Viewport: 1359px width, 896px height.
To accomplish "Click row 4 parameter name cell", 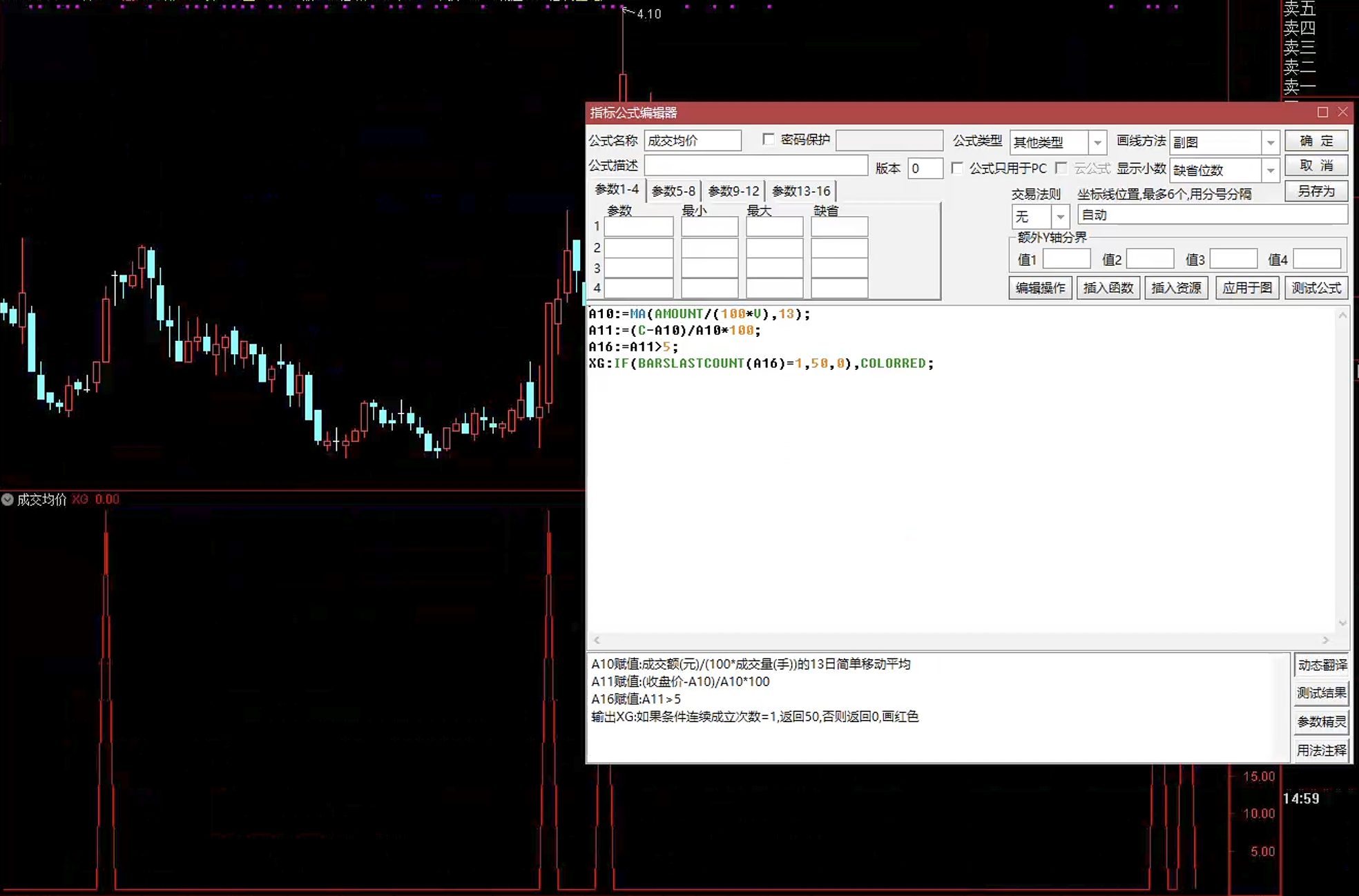I will point(639,288).
